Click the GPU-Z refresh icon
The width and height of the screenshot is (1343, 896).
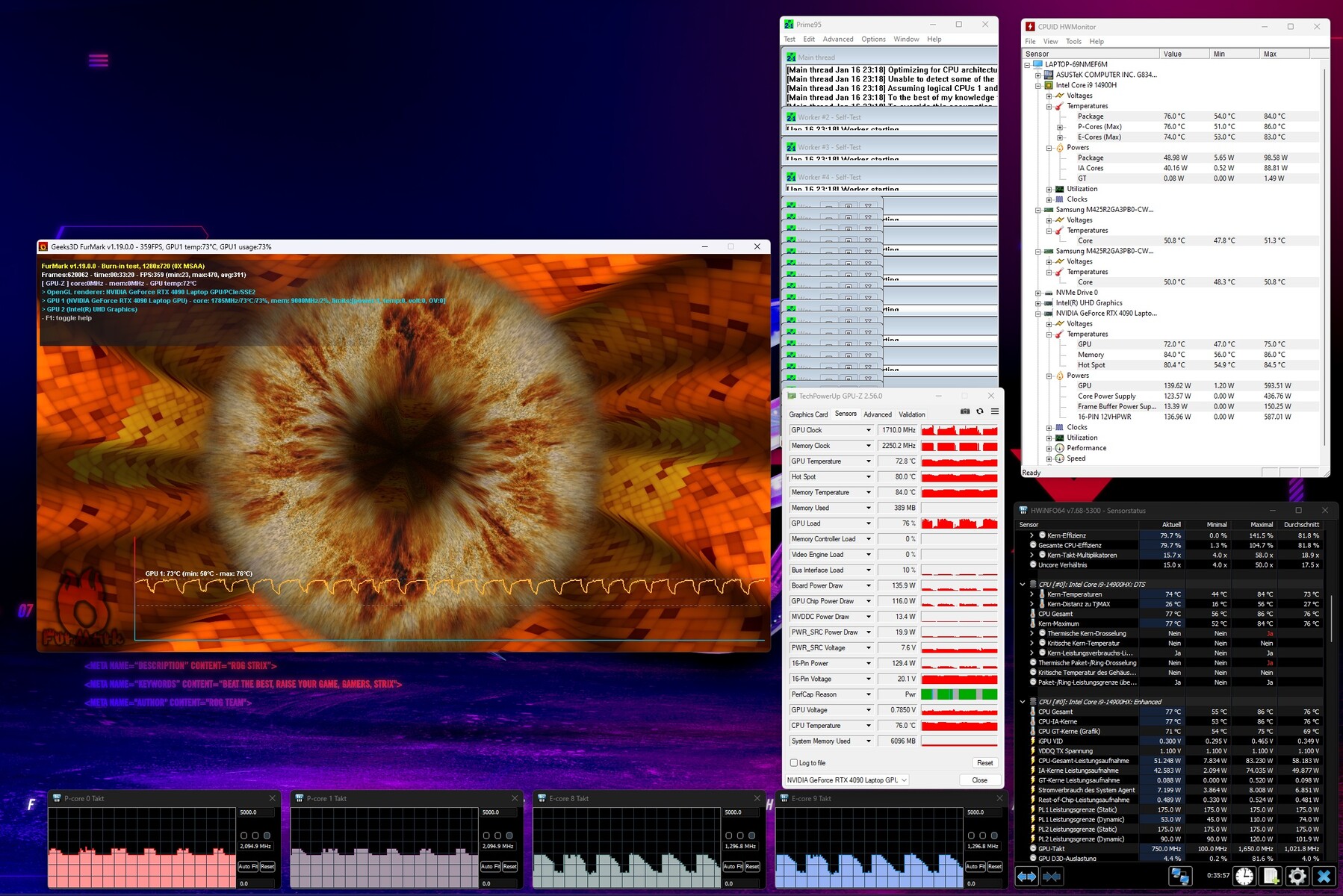(x=980, y=411)
